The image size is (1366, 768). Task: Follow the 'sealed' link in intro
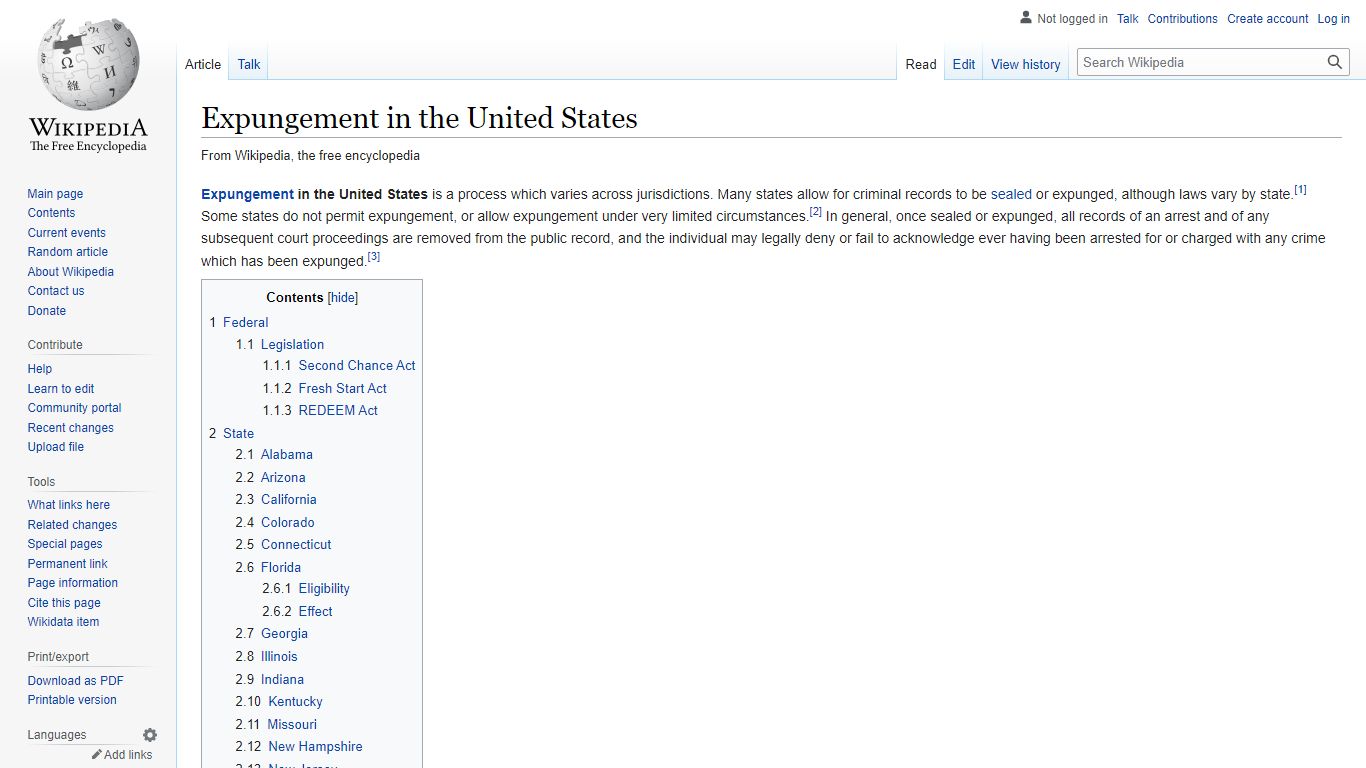(x=1011, y=194)
